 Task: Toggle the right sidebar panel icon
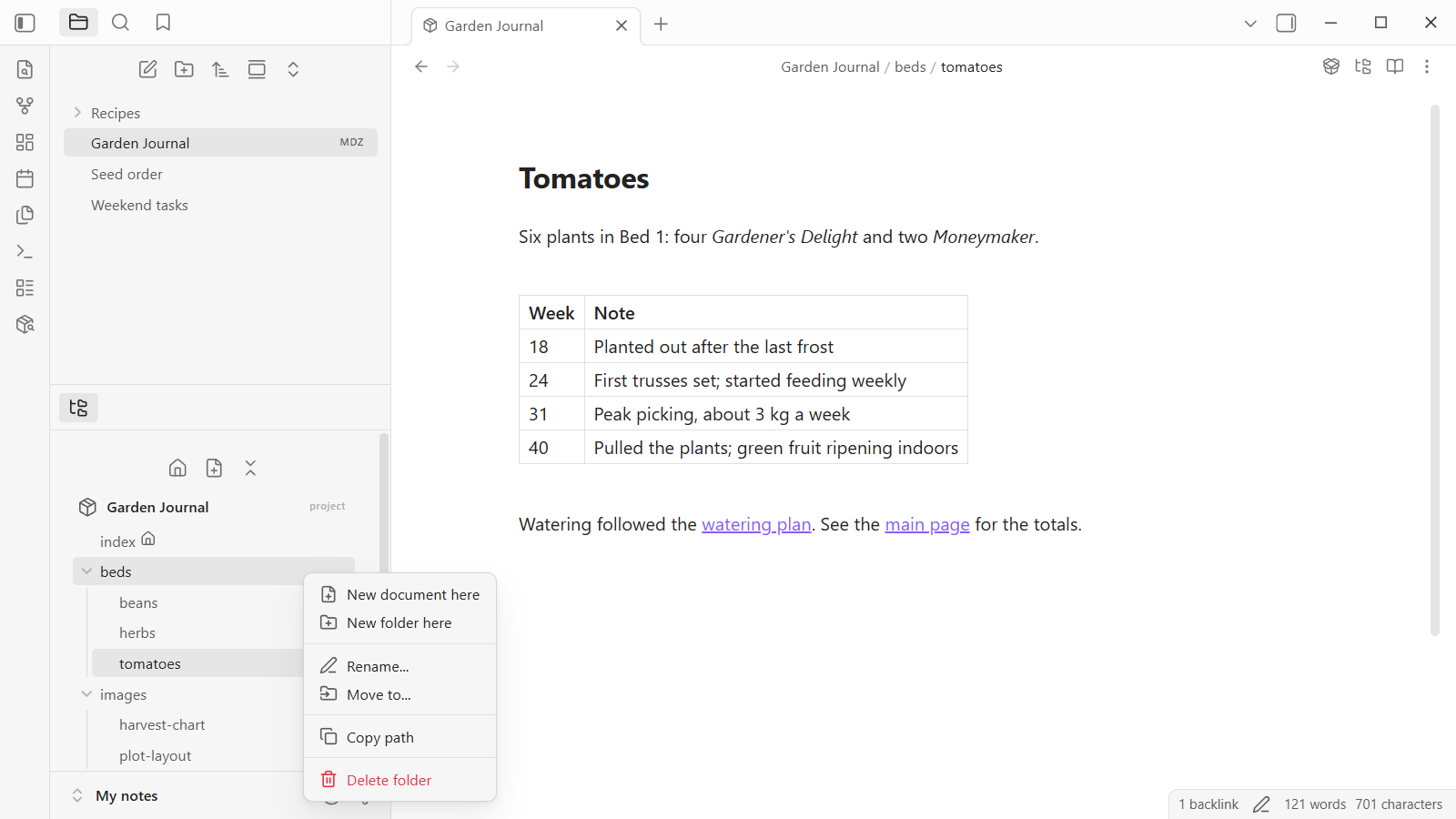coord(1286,24)
